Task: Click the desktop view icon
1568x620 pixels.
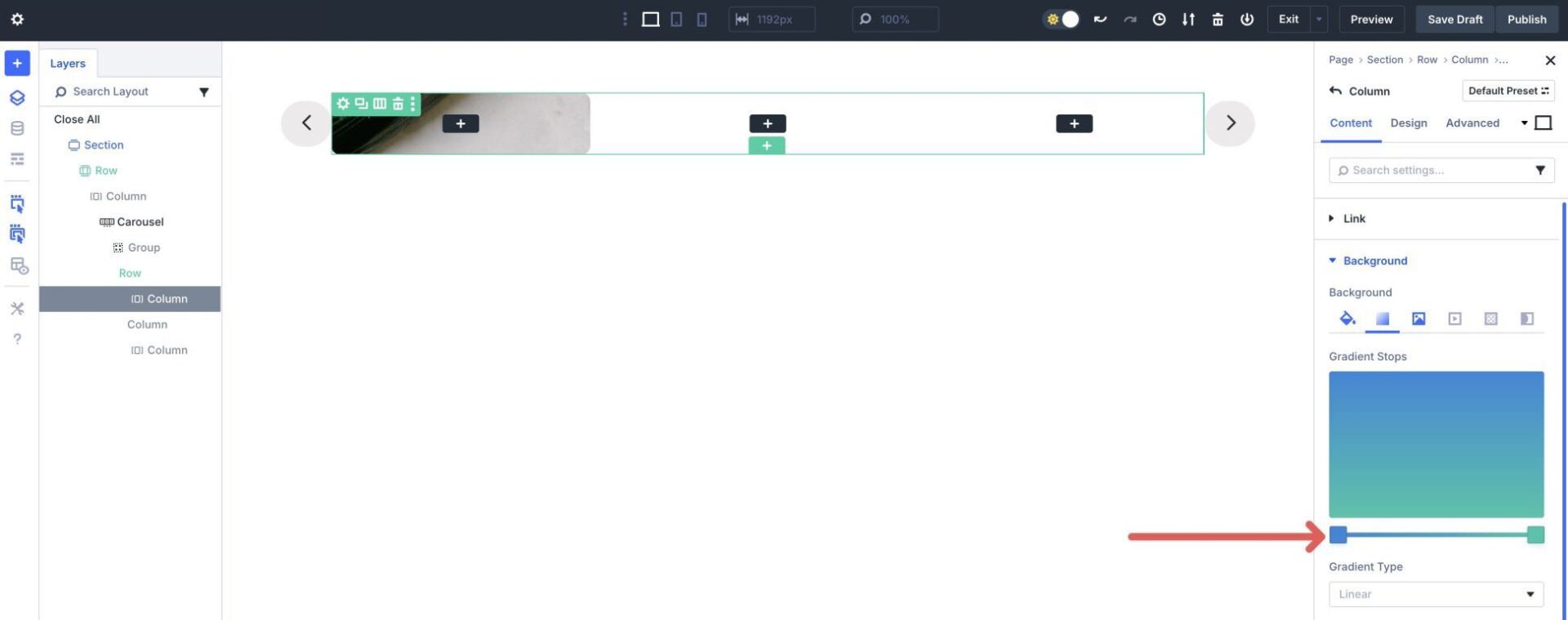Action: pos(650,20)
